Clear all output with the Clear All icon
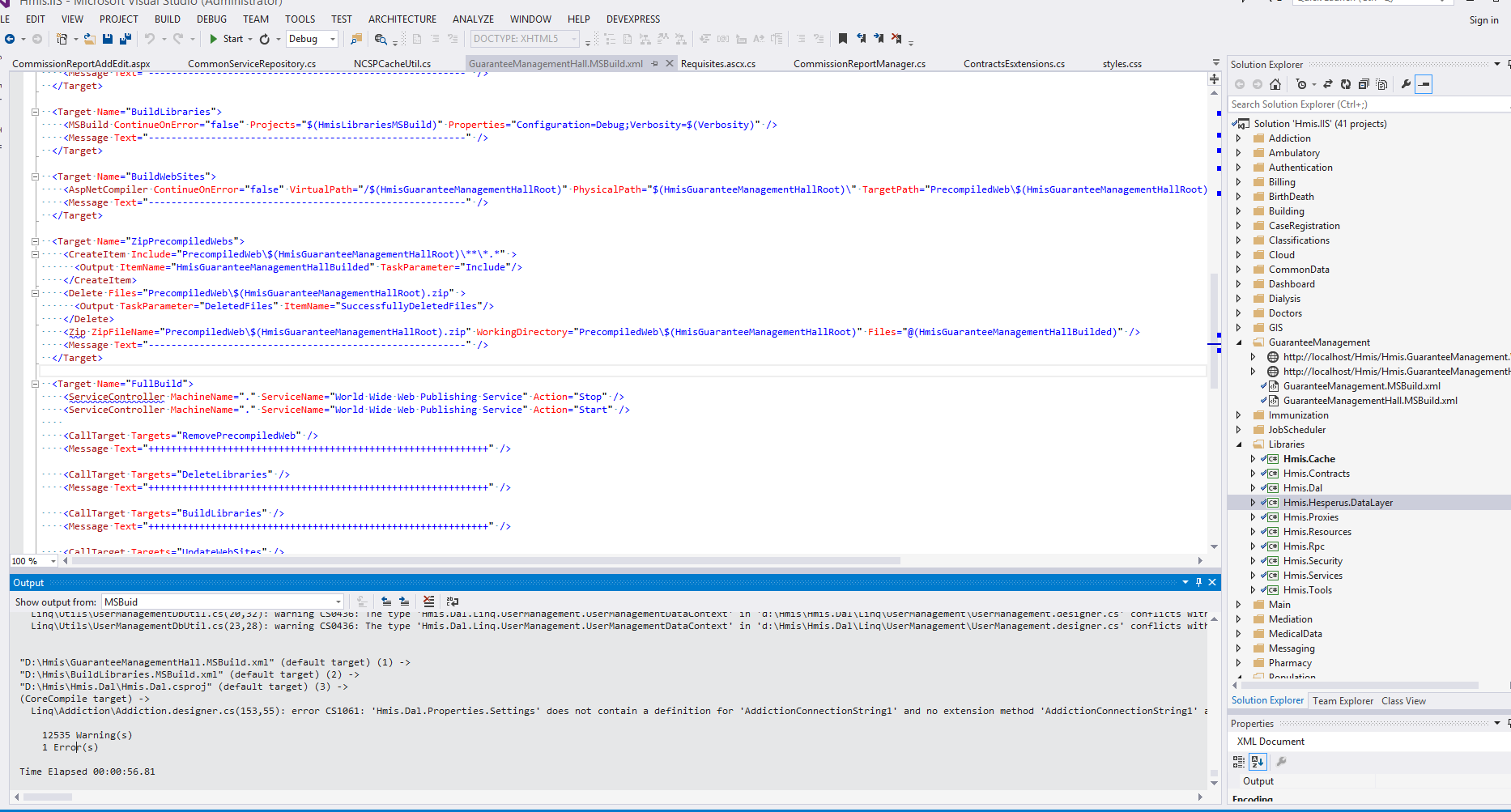The height and width of the screenshot is (812, 1511). [428, 602]
